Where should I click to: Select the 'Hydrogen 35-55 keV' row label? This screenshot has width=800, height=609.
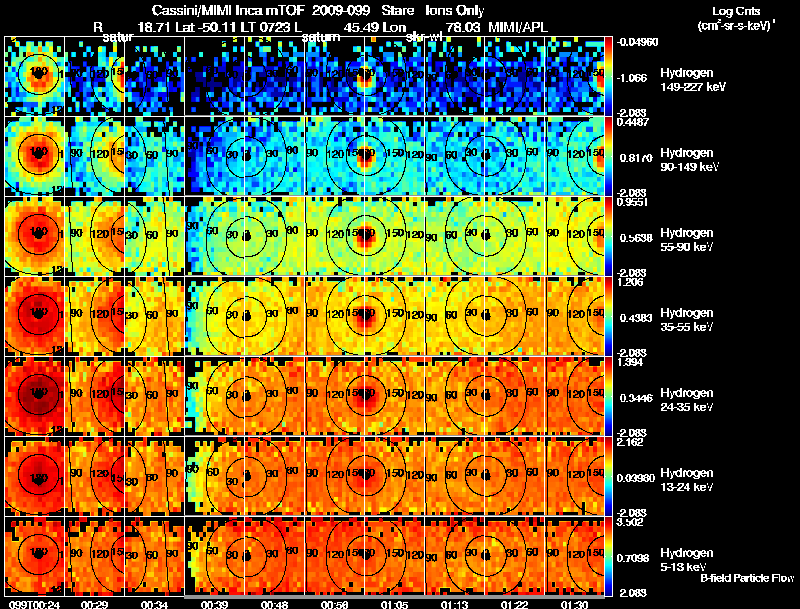click(687, 320)
